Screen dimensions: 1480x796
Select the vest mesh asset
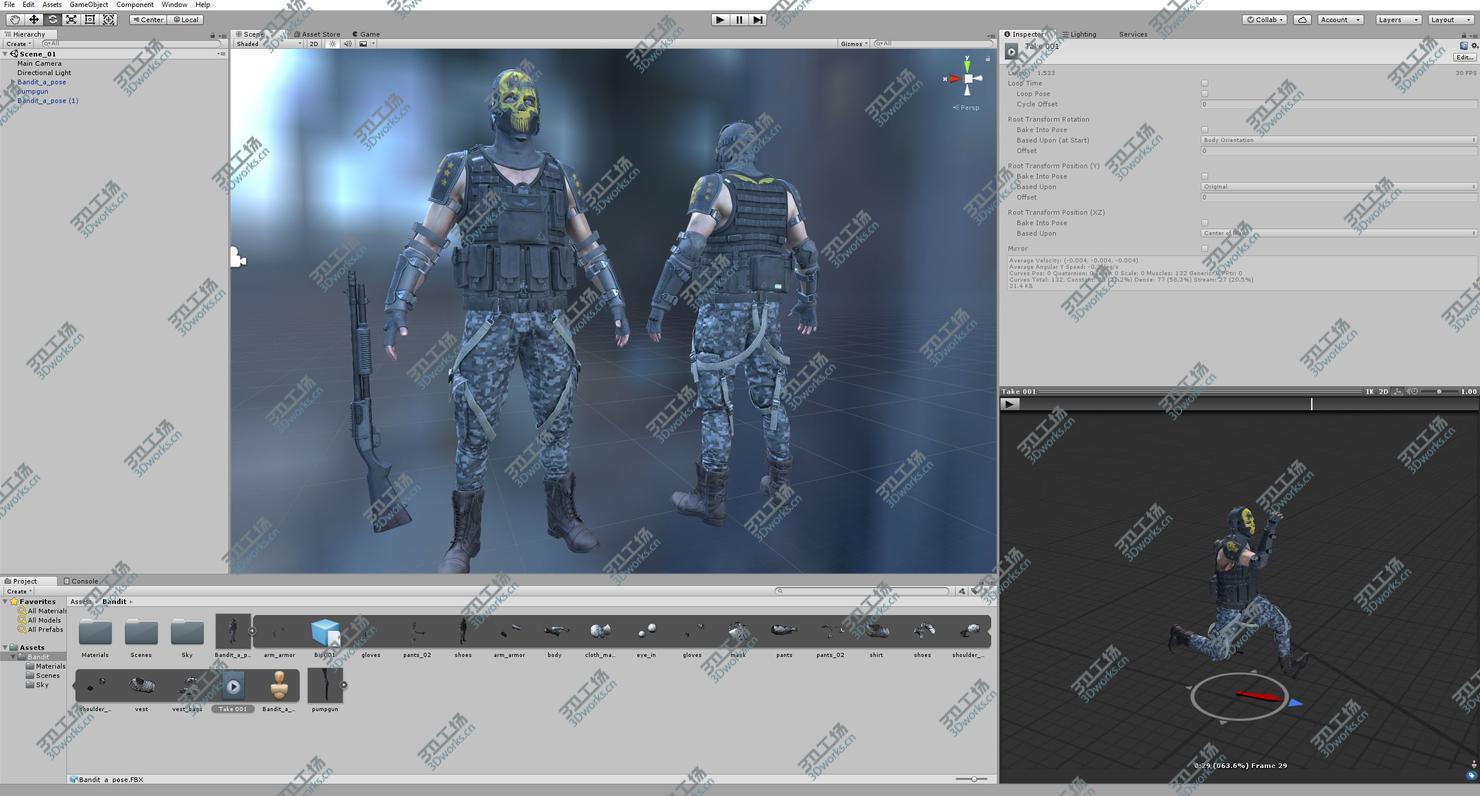coord(141,691)
